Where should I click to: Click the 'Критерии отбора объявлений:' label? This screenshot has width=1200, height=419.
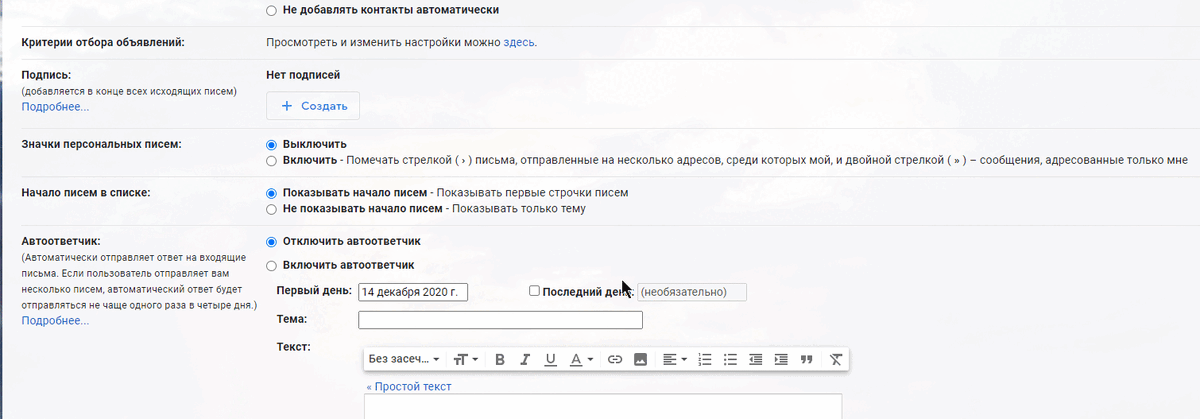(x=104, y=42)
